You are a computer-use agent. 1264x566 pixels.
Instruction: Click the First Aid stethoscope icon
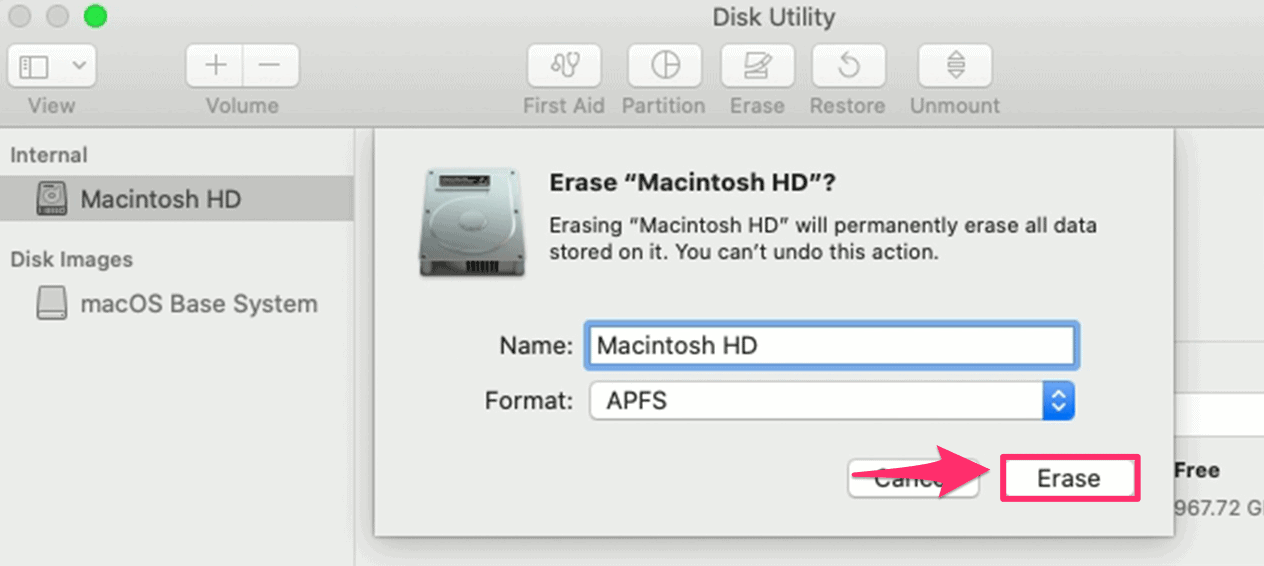click(x=564, y=67)
